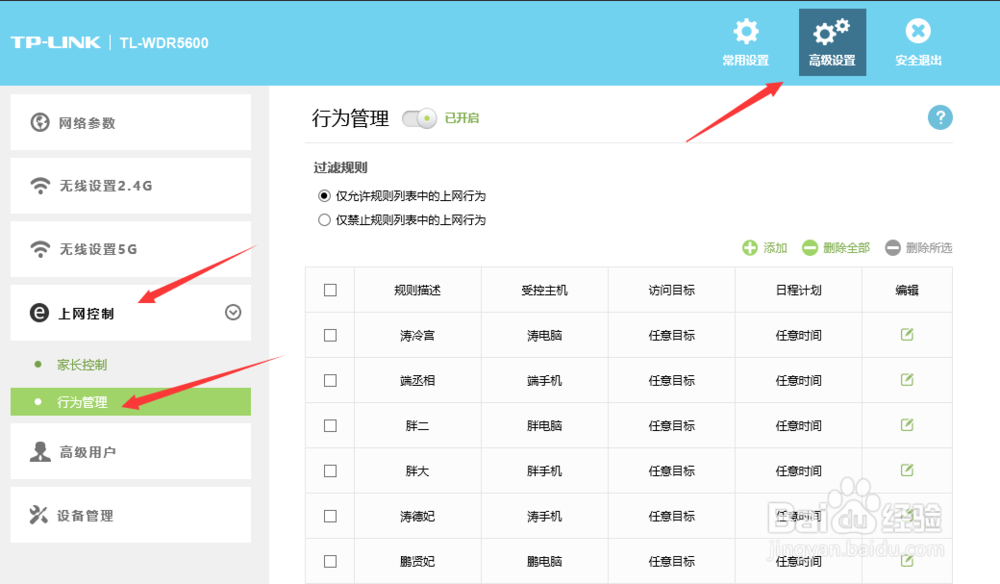Image resolution: width=1000 pixels, height=584 pixels.
Task: Click the 无线设置5G wifi icon
Action: tap(40, 249)
